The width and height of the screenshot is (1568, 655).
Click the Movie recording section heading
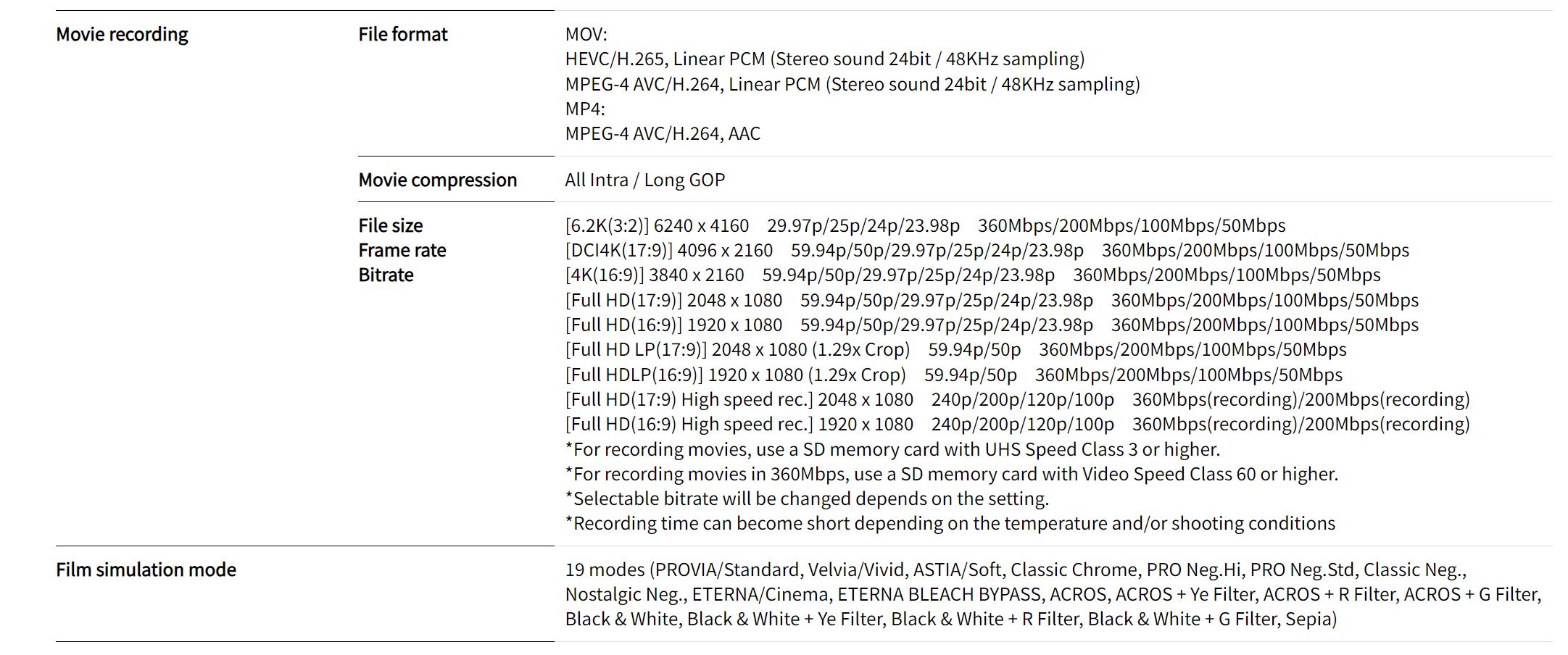pos(122,34)
